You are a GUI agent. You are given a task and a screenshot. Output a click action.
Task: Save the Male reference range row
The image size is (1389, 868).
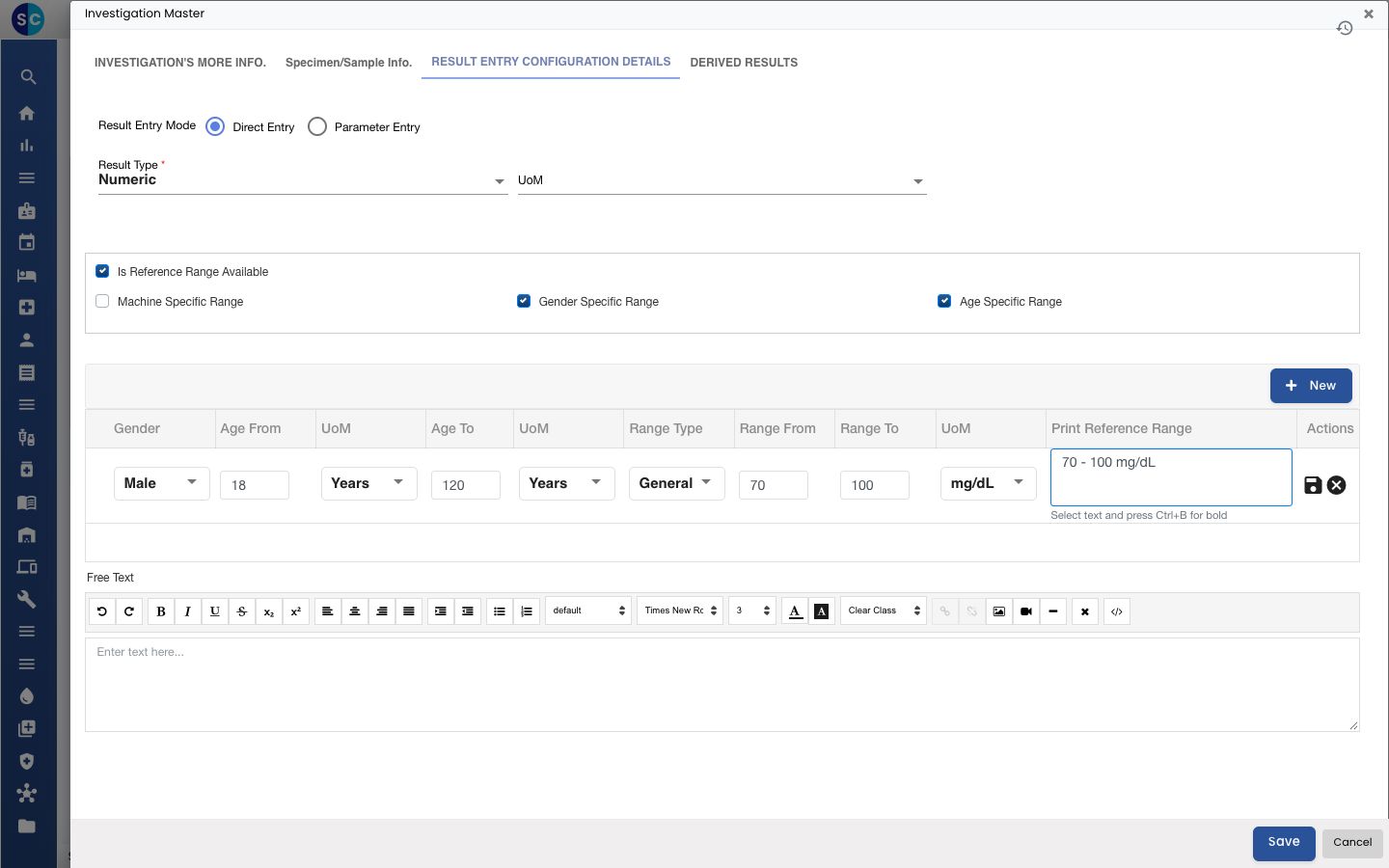(x=1313, y=485)
